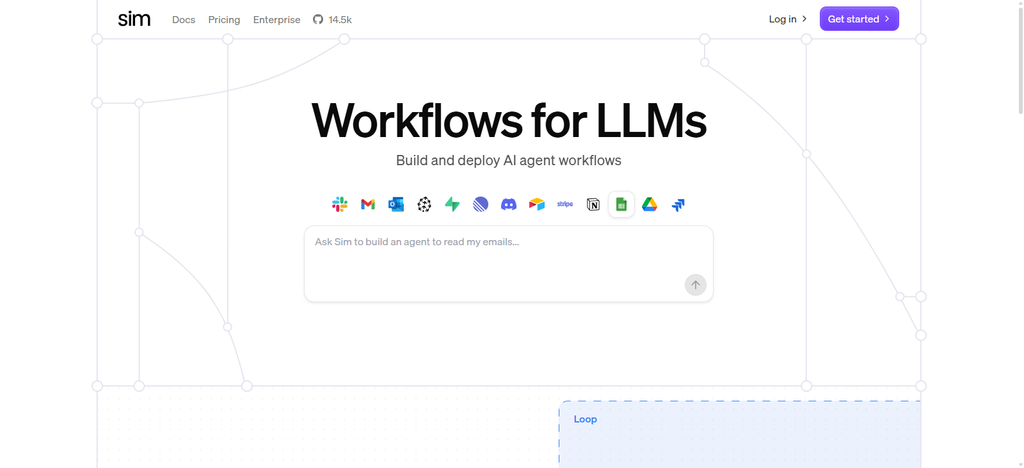The height and width of the screenshot is (468, 1024).
Task: Pick the Outlook integration icon
Action: (396, 204)
